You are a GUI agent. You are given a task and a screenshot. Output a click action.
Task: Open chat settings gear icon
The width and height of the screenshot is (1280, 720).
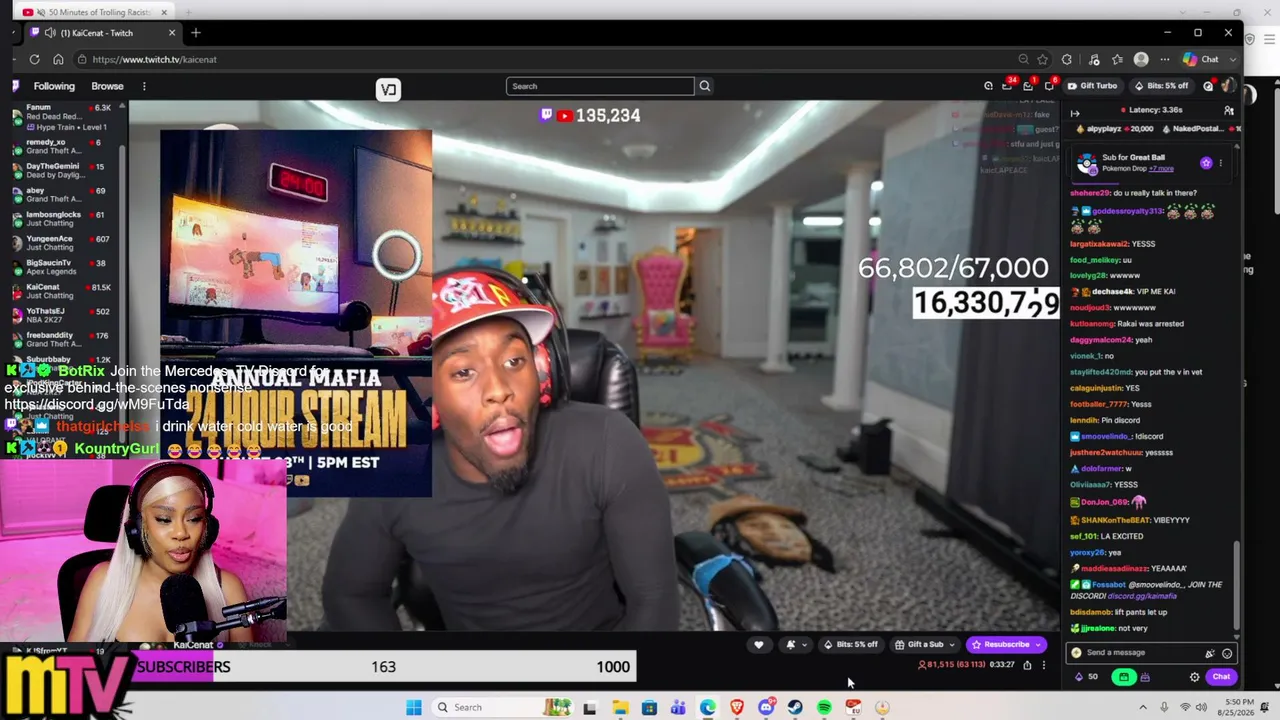[1194, 677]
